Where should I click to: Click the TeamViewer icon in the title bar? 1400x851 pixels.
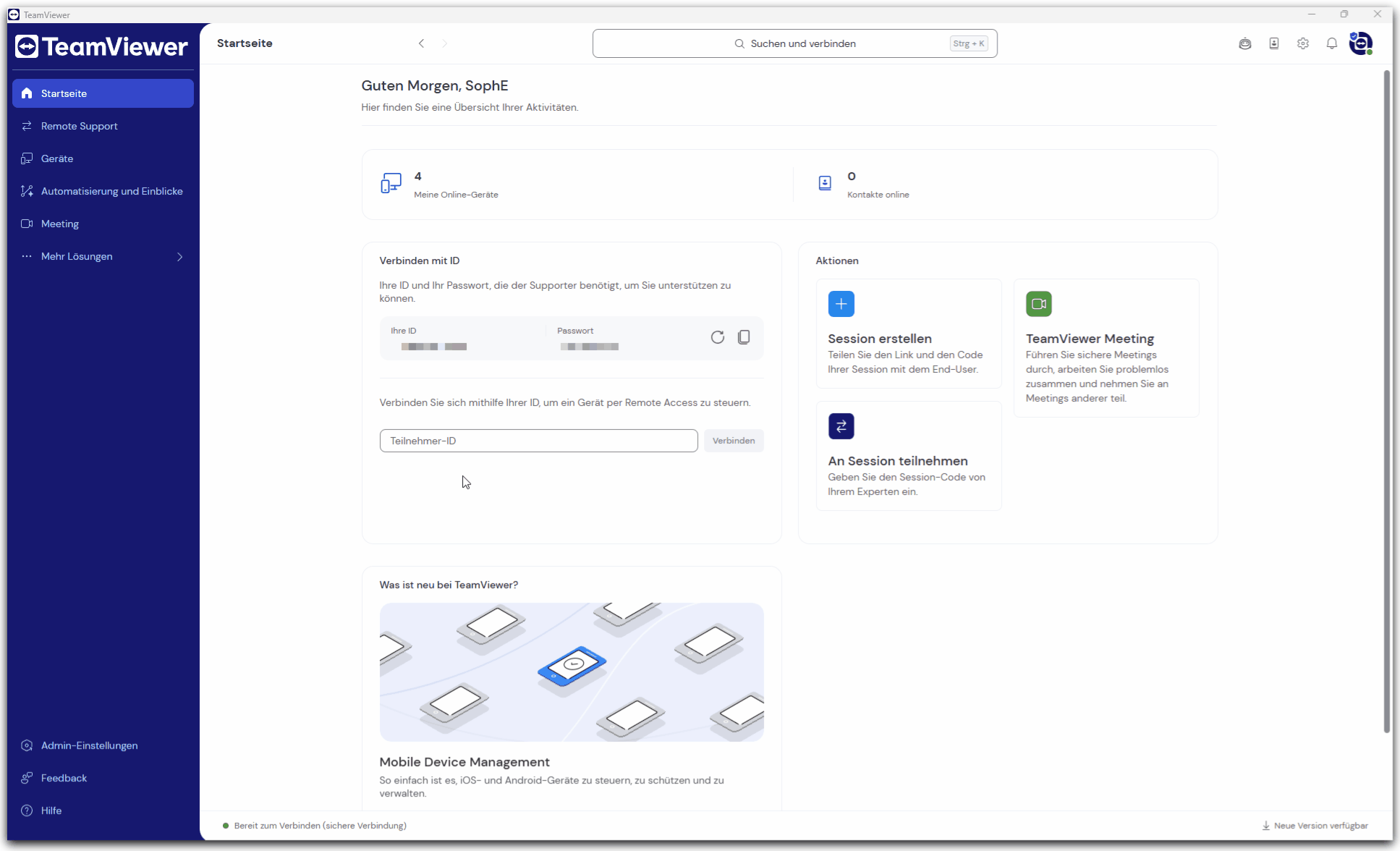click(x=14, y=14)
